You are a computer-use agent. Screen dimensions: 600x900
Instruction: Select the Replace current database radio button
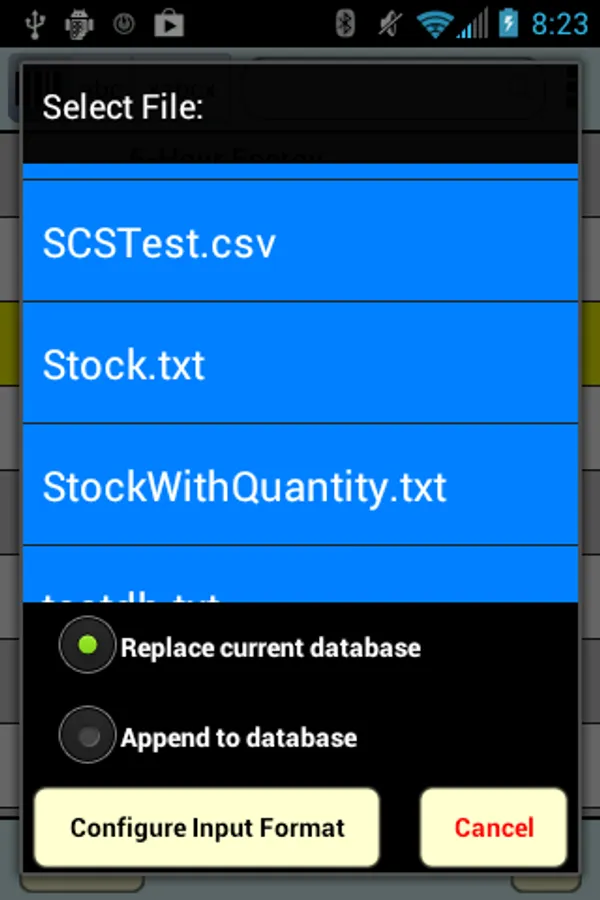[x=88, y=645]
